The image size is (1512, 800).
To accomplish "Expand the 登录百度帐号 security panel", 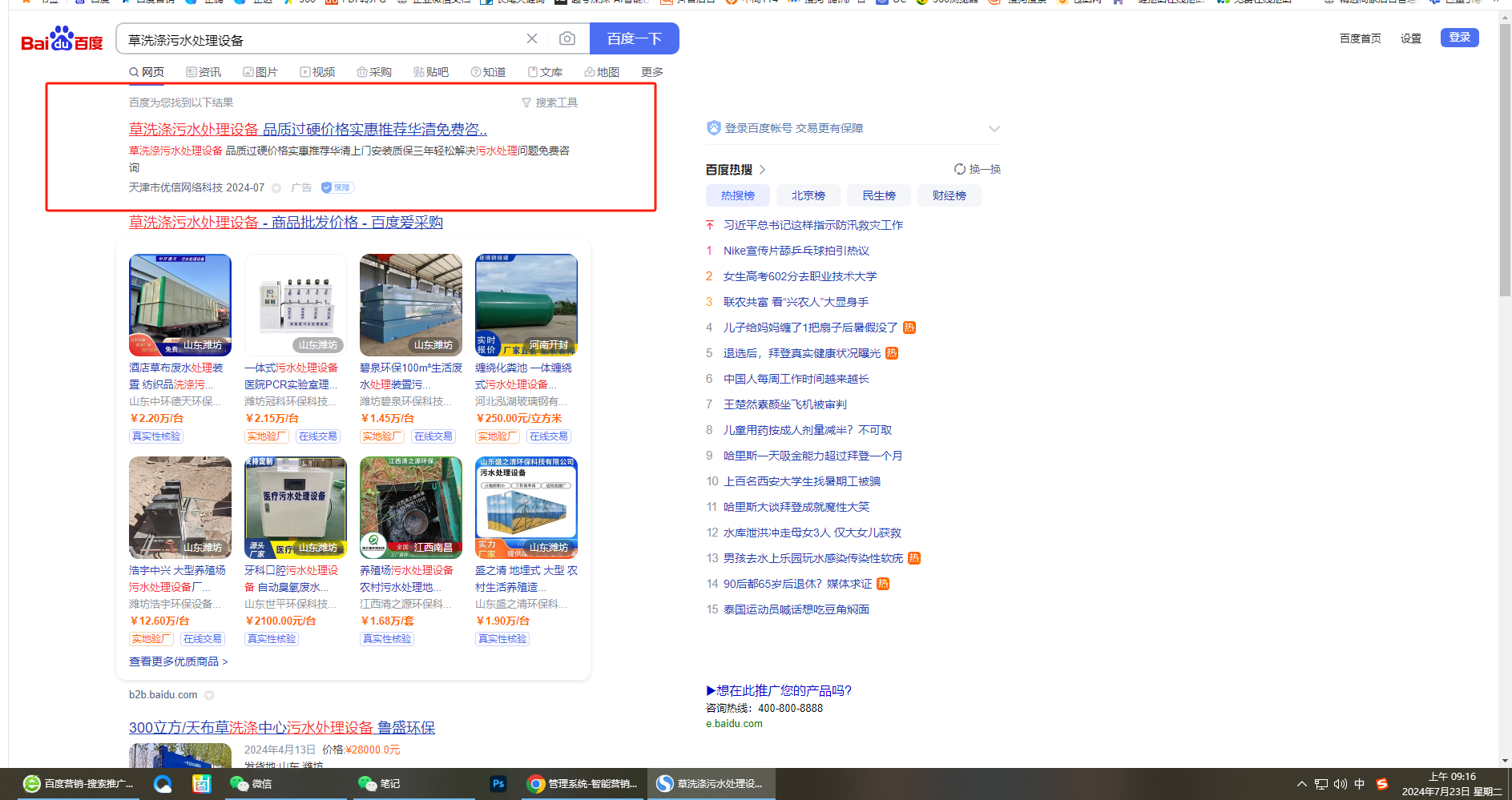I will point(994,129).
